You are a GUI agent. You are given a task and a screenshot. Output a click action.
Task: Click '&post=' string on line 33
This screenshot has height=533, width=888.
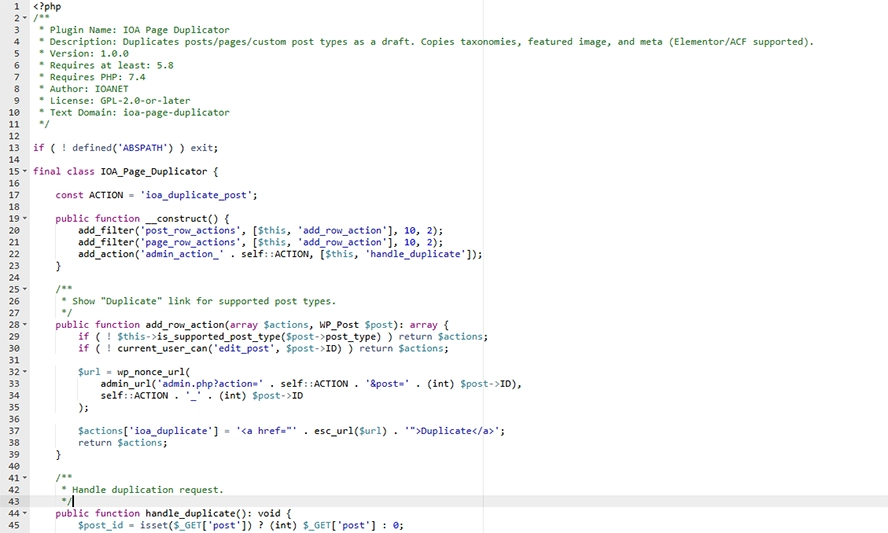pos(387,383)
